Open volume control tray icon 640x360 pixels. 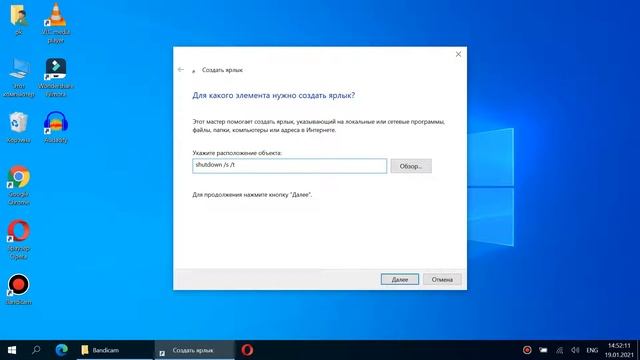[x=575, y=350]
